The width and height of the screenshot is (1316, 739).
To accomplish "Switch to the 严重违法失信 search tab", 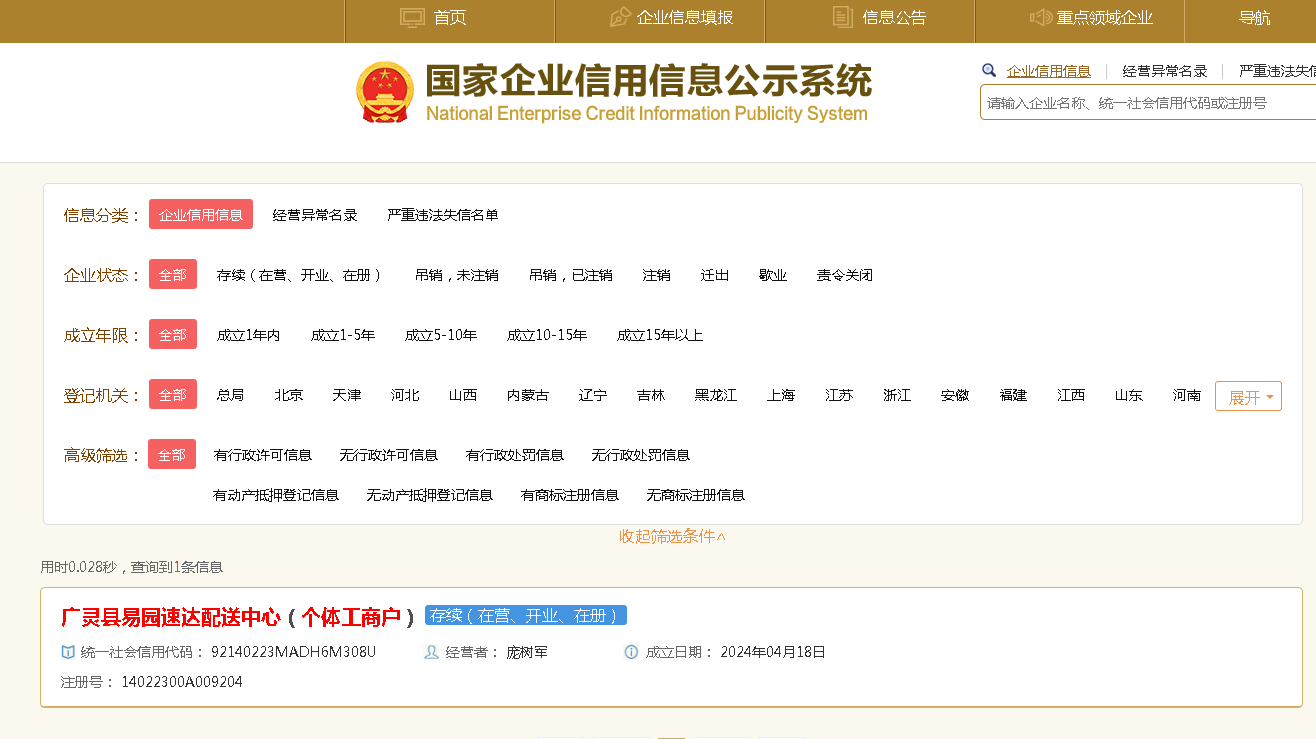I will (x=1277, y=71).
